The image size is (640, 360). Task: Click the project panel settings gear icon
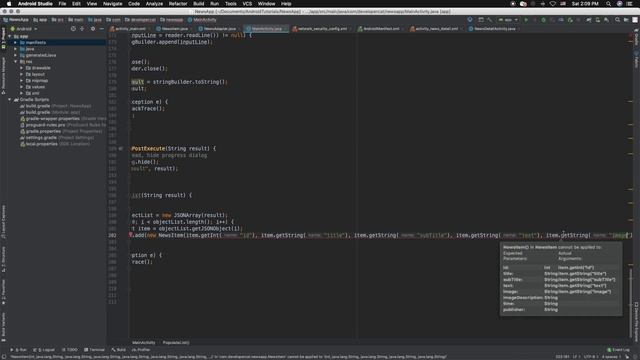click(93, 29)
